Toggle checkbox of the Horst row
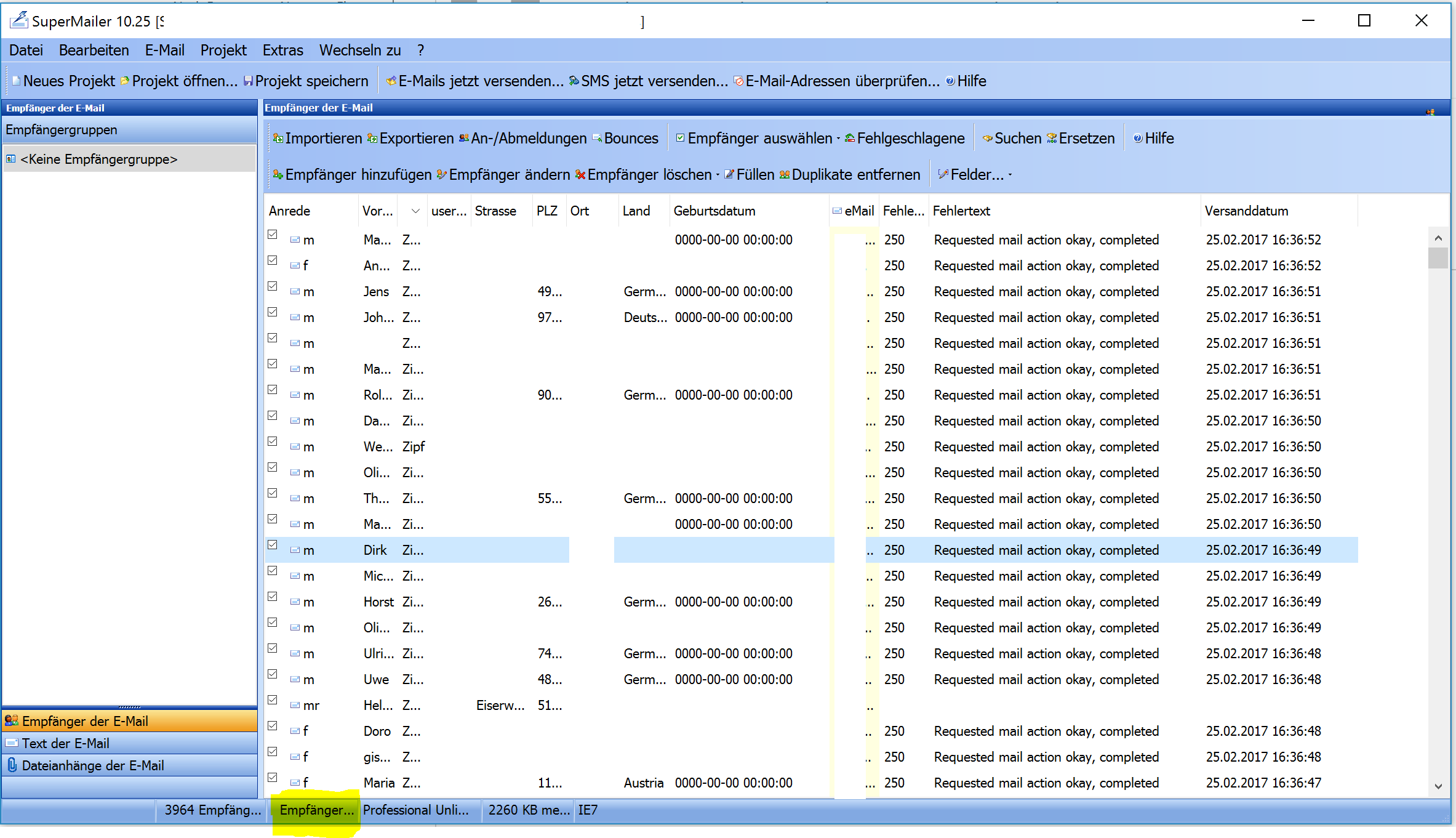The image size is (1456, 838). tap(273, 597)
